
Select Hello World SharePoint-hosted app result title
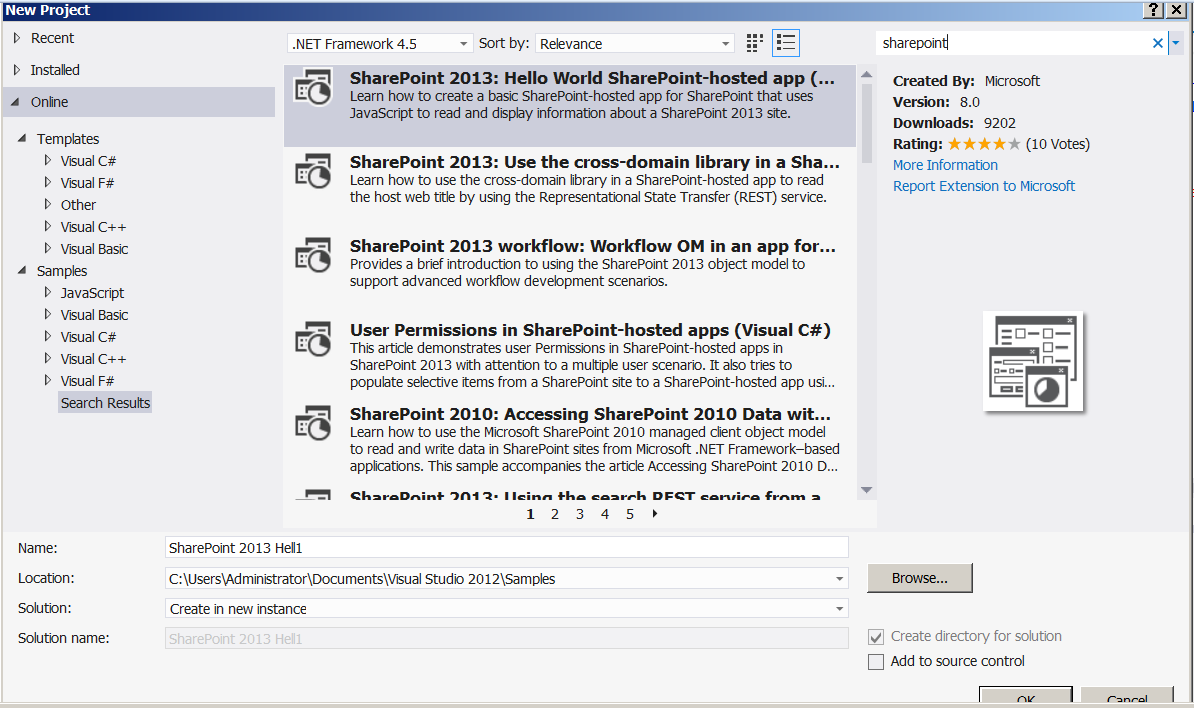pyautogui.click(x=592, y=78)
